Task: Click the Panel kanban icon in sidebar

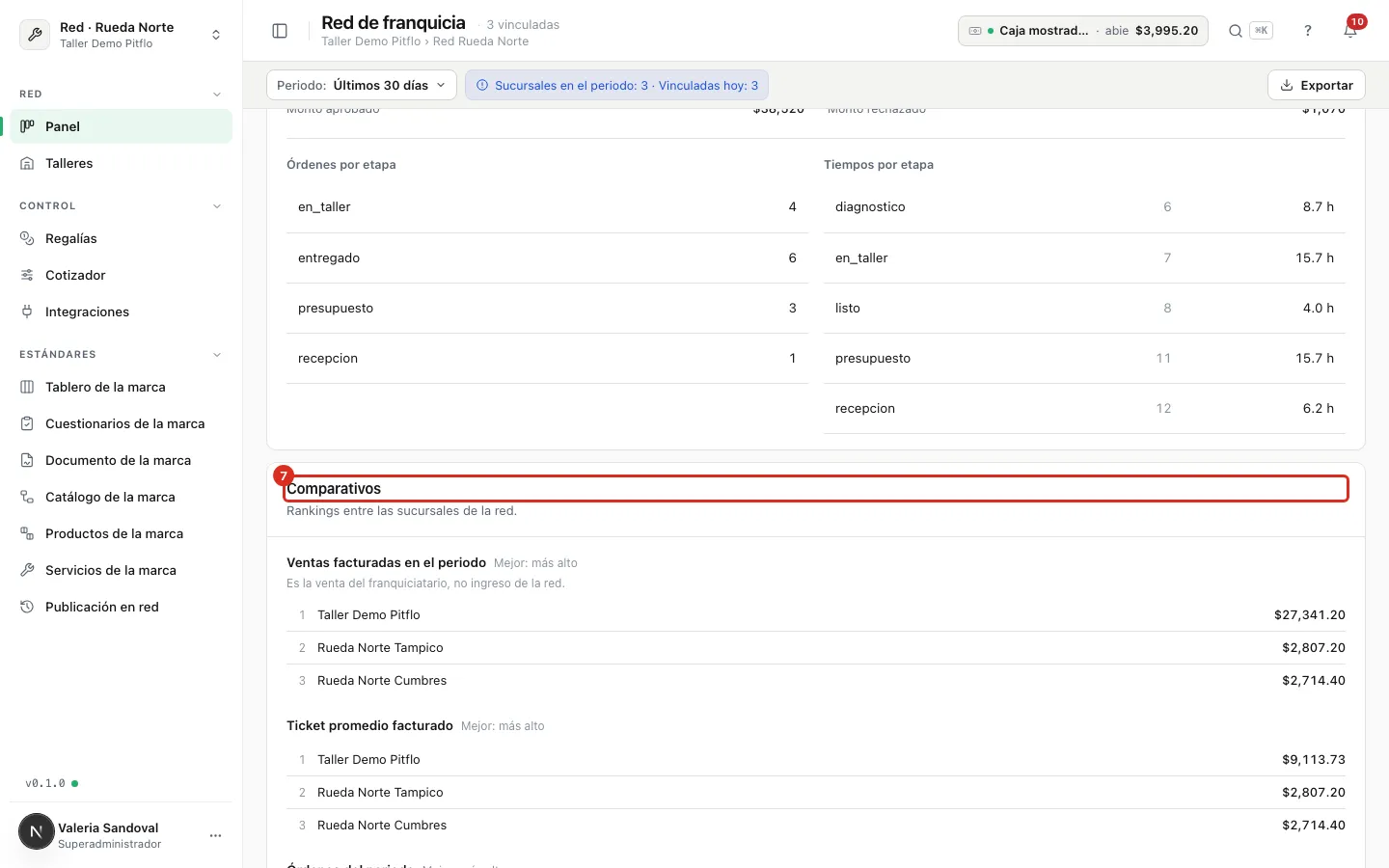Action: tap(27, 126)
